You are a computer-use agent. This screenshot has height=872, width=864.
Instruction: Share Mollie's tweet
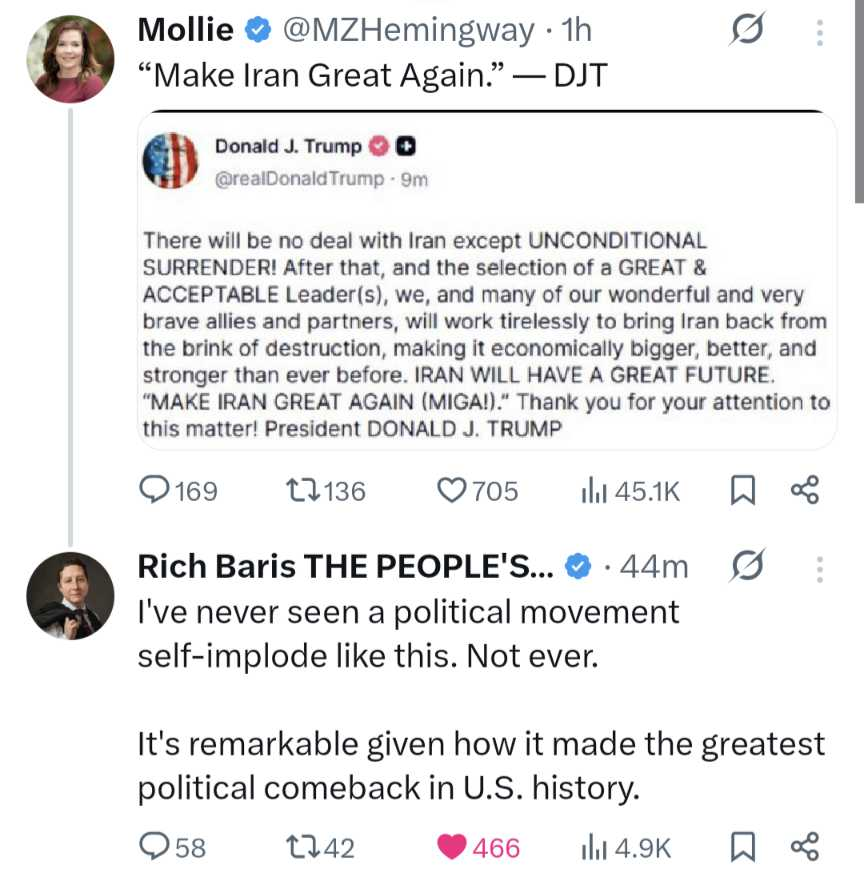(x=804, y=490)
